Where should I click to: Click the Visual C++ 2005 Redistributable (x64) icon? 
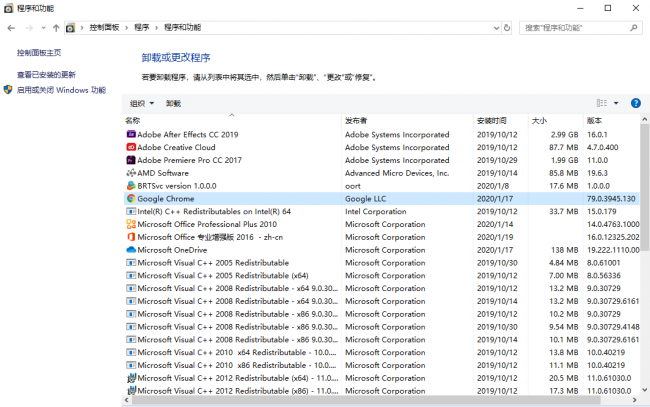tap(131, 276)
